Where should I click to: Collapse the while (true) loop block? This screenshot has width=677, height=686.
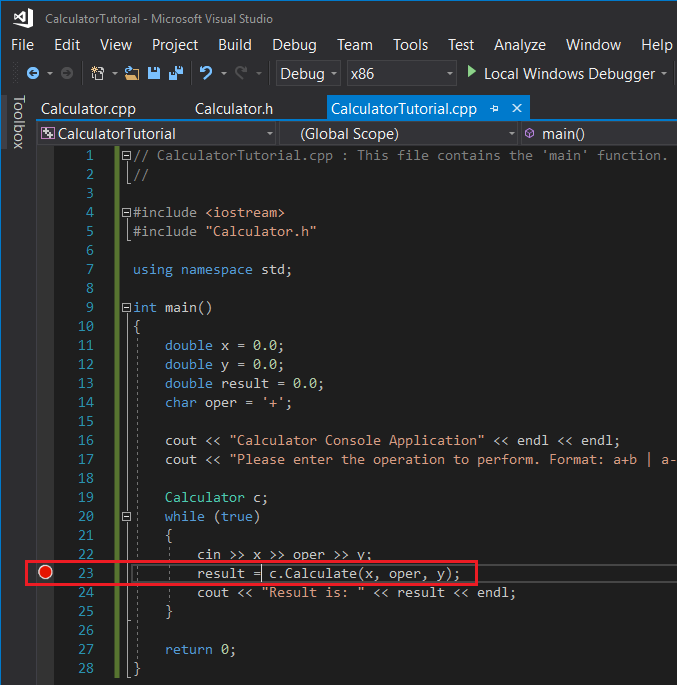coord(125,517)
